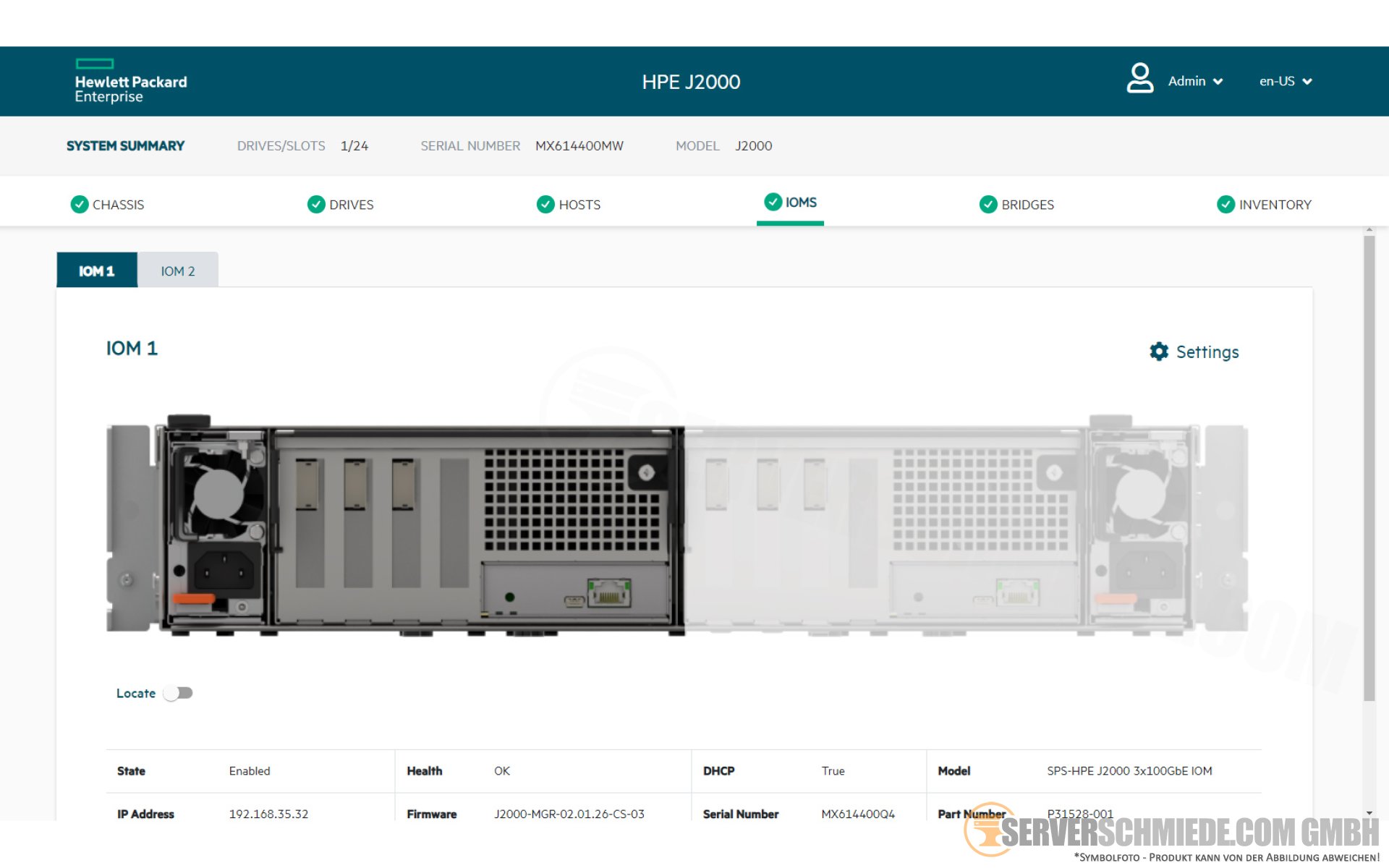The height and width of the screenshot is (868, 1389).
Task: Click the Settings gear icon
Action: (x=1158, y=352)
